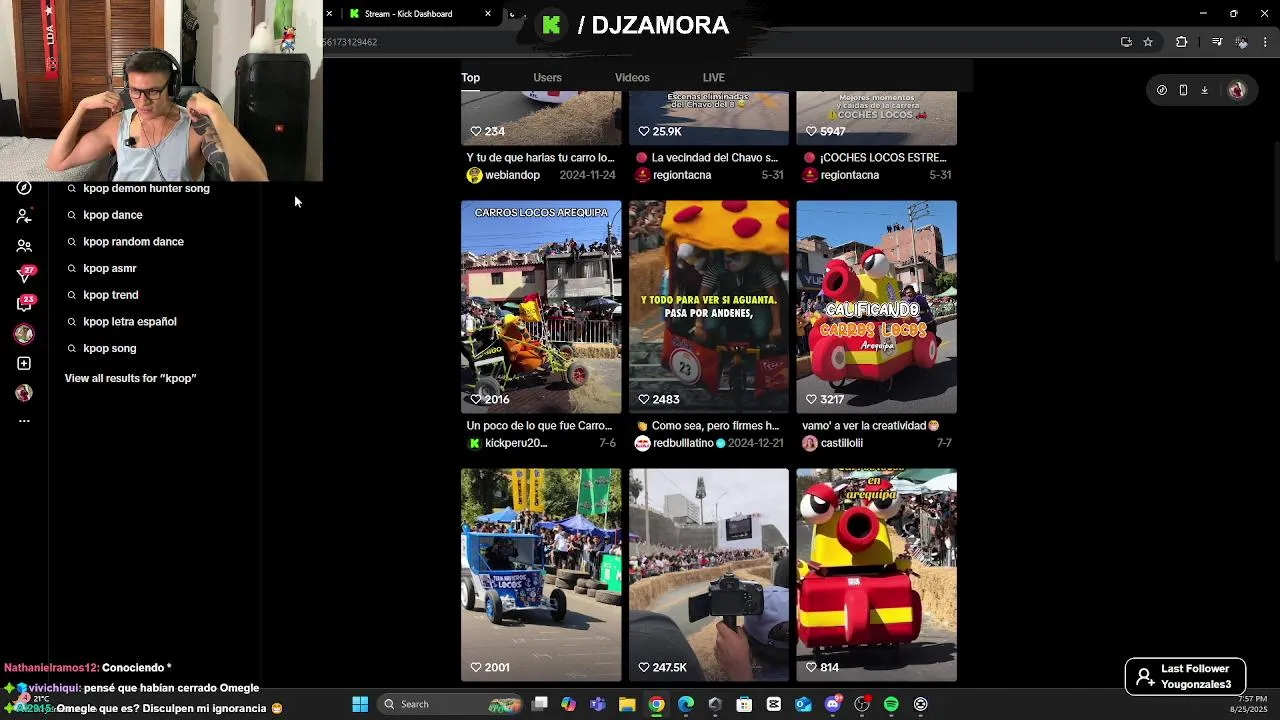1280x720 pixels.
Task: Open the webiandop user profile link
Action: point(512,175)
